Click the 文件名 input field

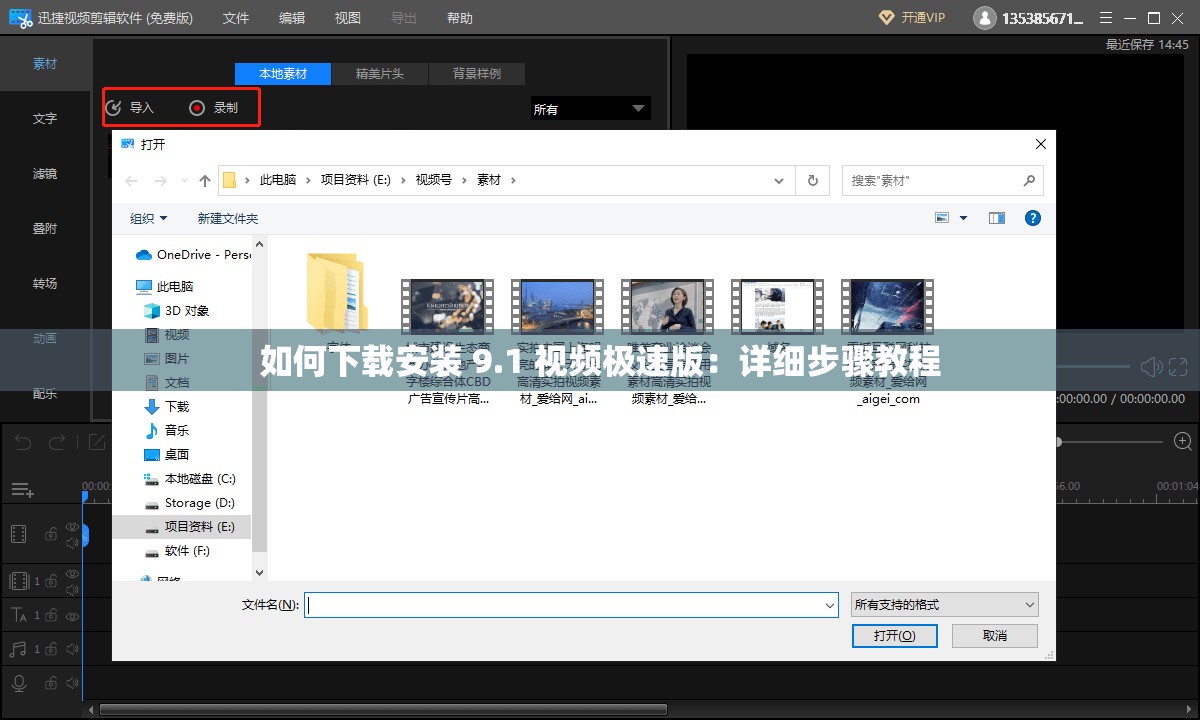[572, 605]
